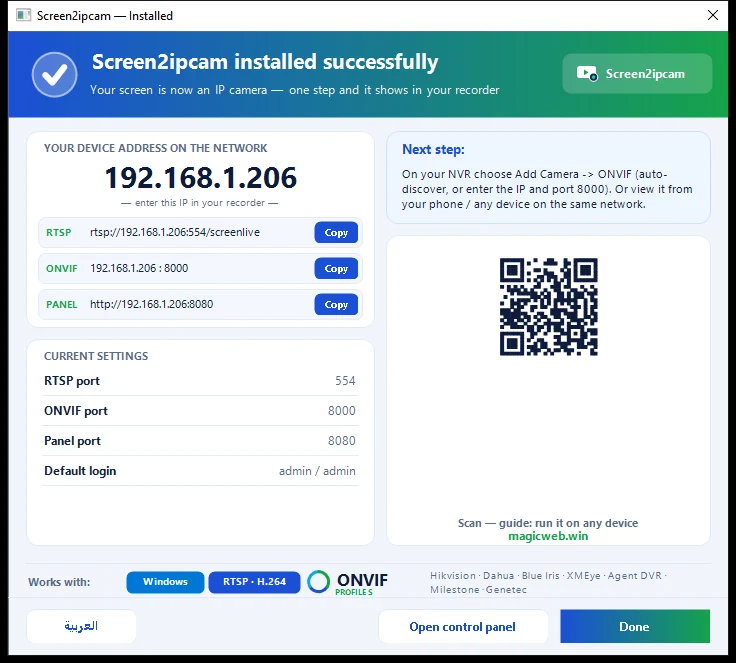
Task: Click the Panel port setting label
Action: pos(72,441)
